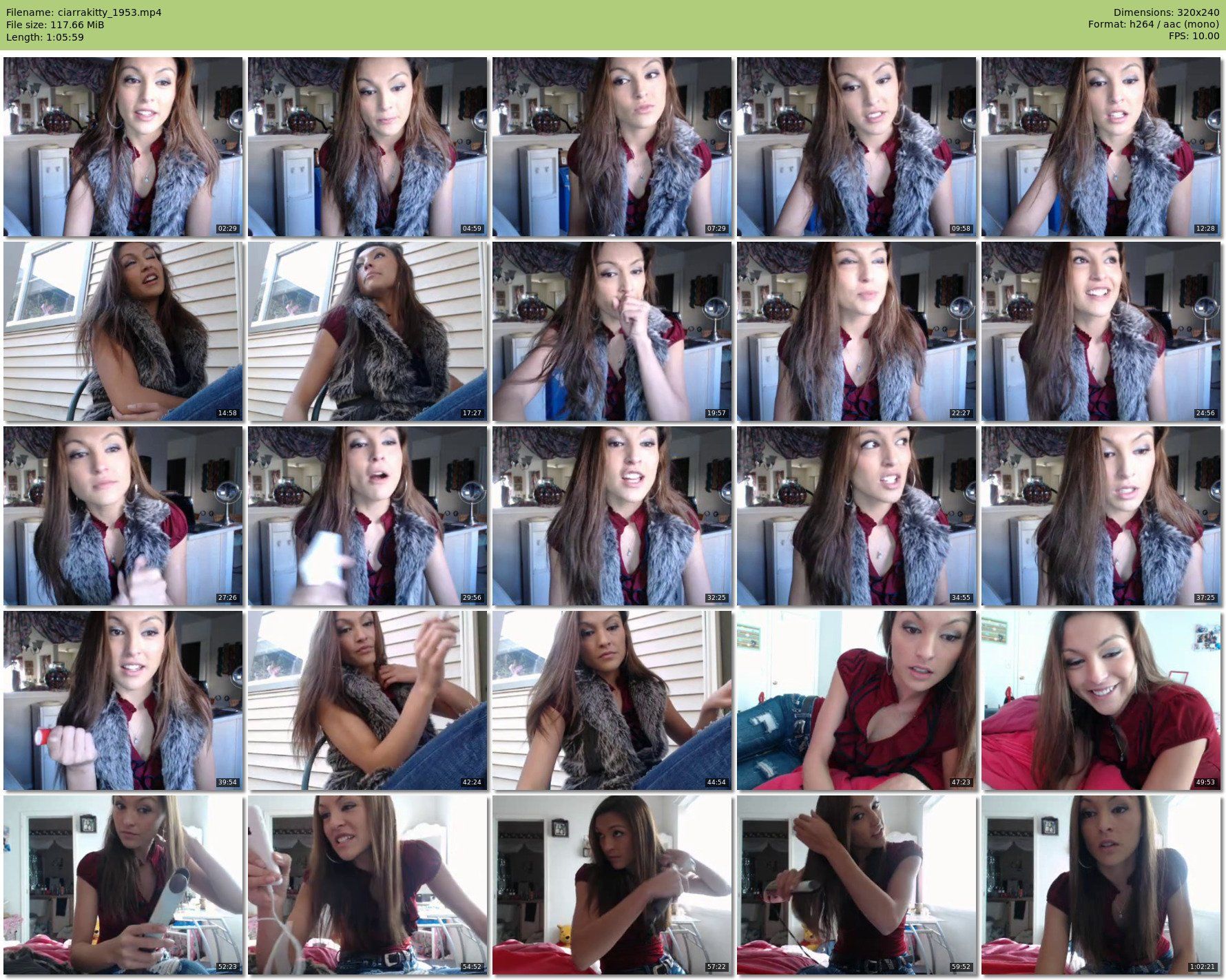
Task: Click the 'Format: h264 / aac (mono)' text
Action: [x=1154, y=25]
